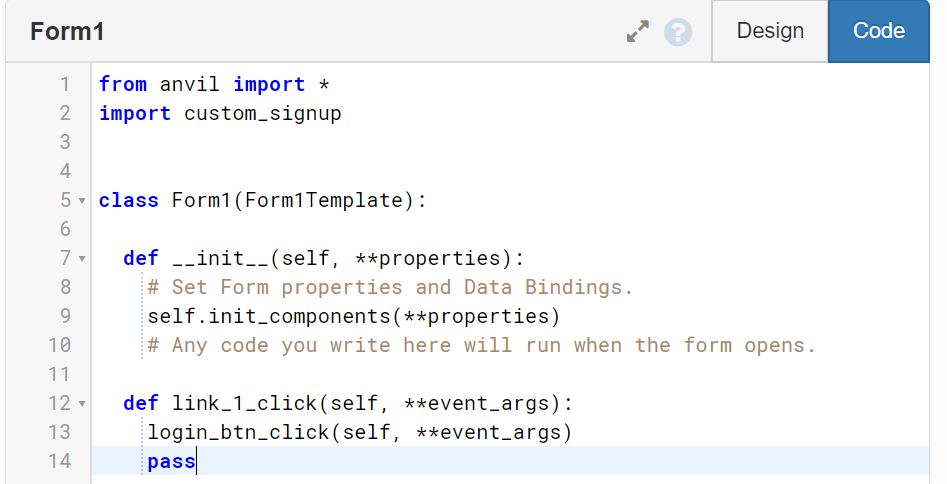Click the empty line 11 in editor
The width and height of the screenshot is (947, 484).
tap(510, 375)
